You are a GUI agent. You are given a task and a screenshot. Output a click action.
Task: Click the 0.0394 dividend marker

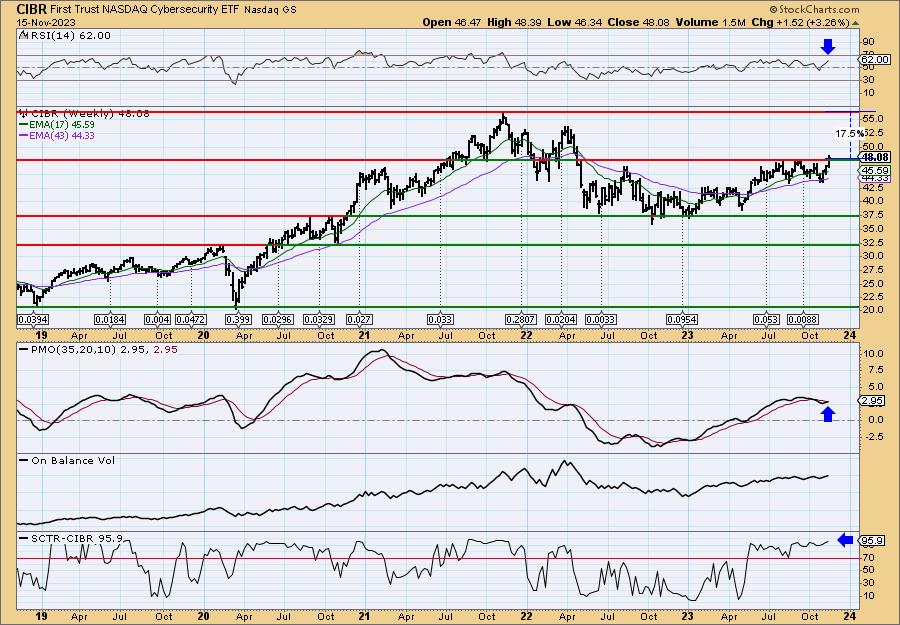[33, 320]
